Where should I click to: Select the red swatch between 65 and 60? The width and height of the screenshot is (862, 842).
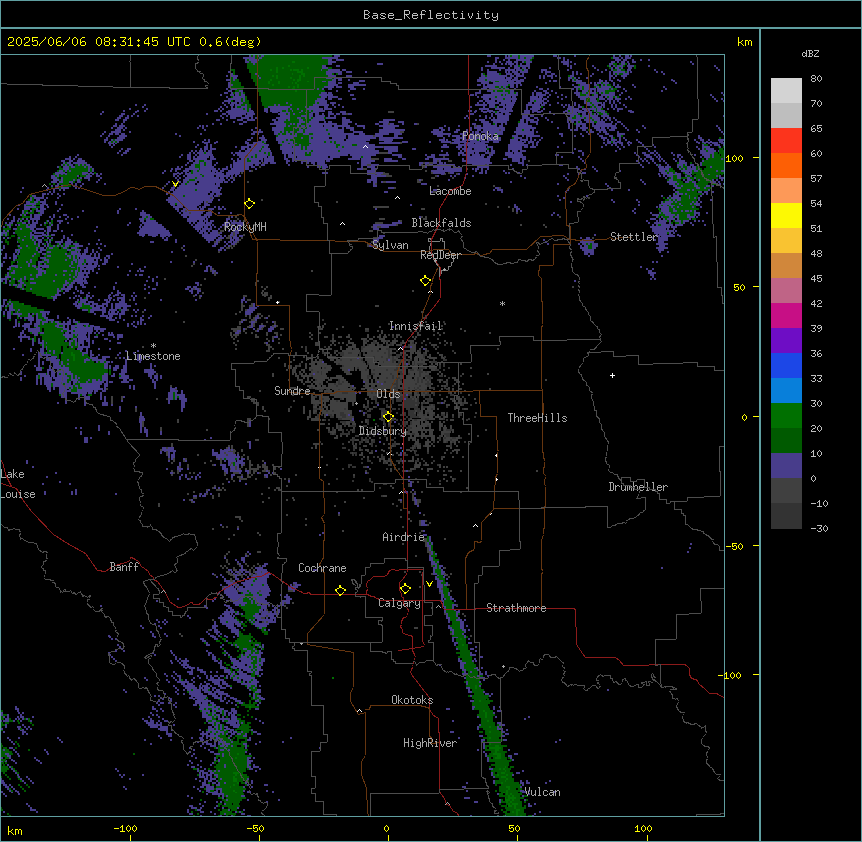(786, 141)
